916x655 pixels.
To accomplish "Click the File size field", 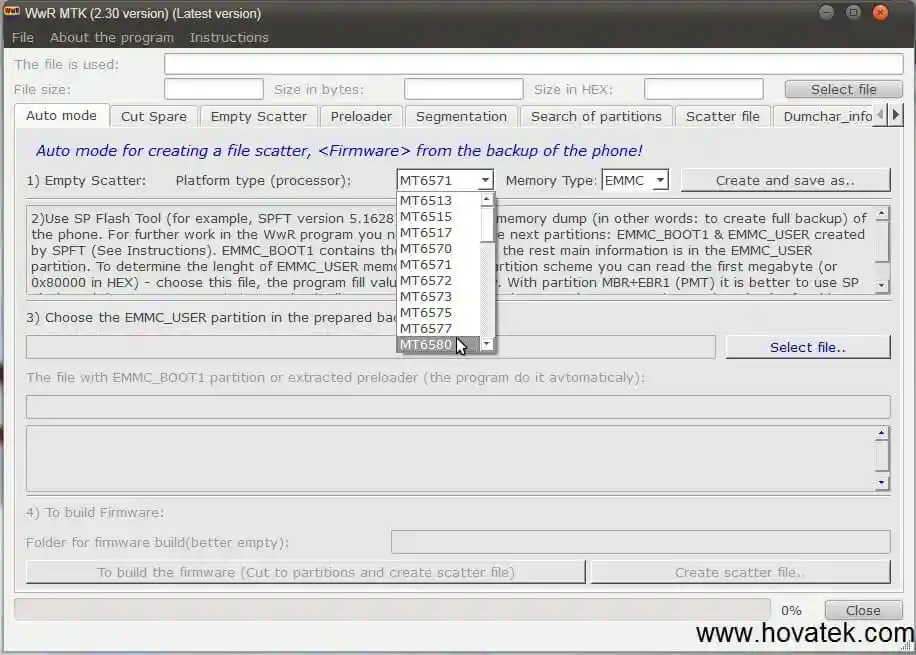I will tap(213, 89).
